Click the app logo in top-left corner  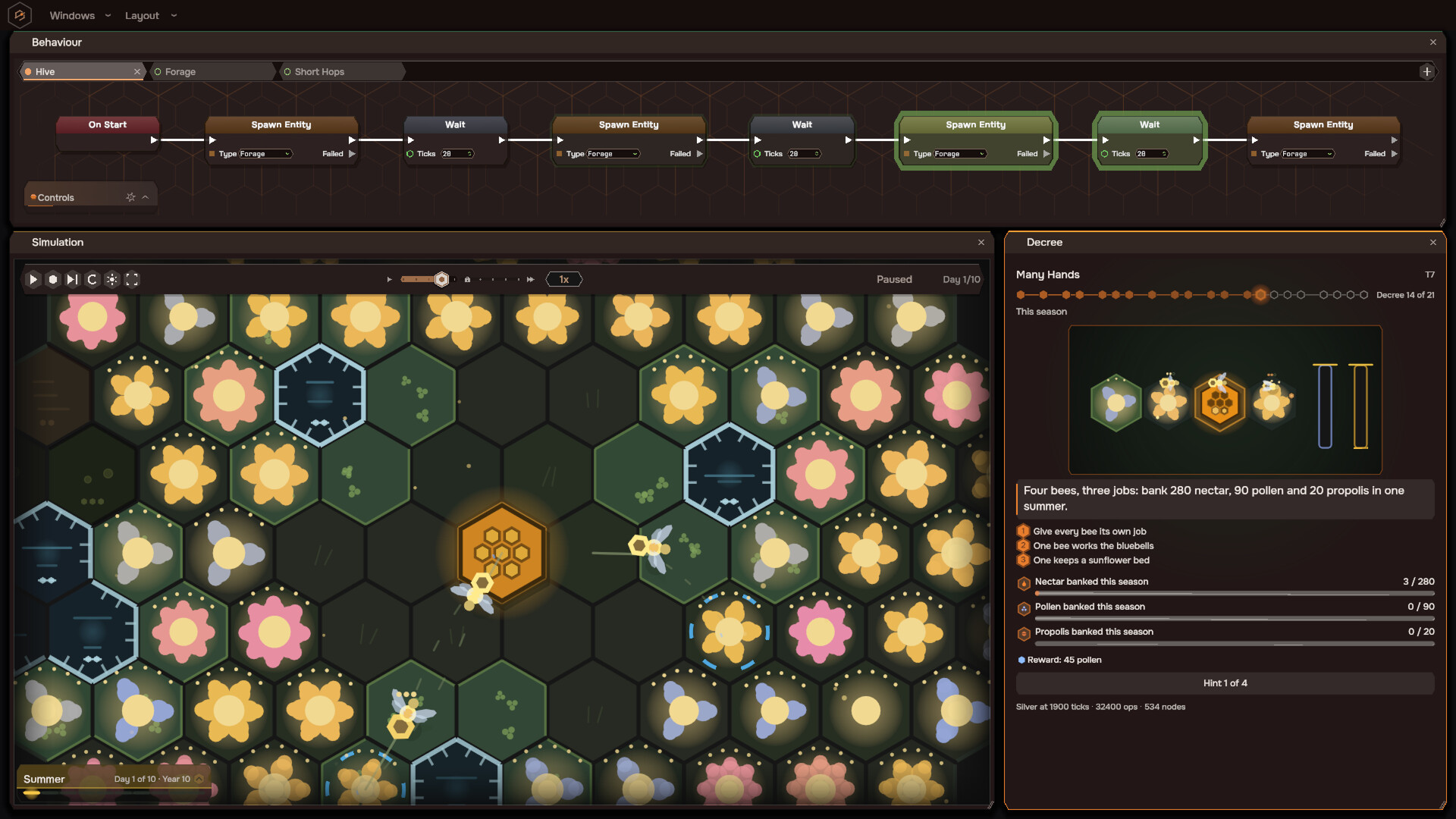coord(20,15)
